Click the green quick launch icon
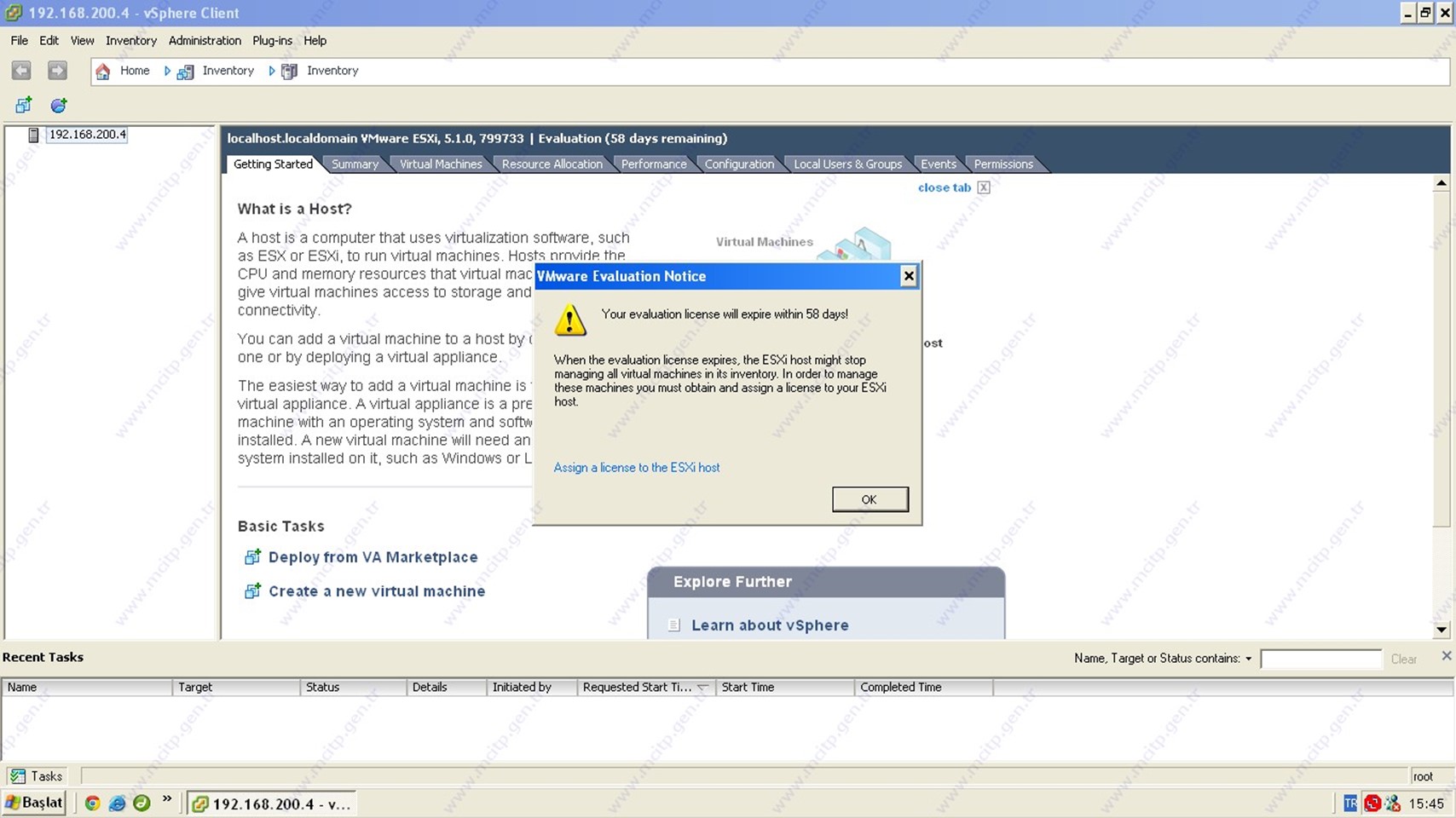The height and width of the screenshot is (818, 1456). [142, 803]
